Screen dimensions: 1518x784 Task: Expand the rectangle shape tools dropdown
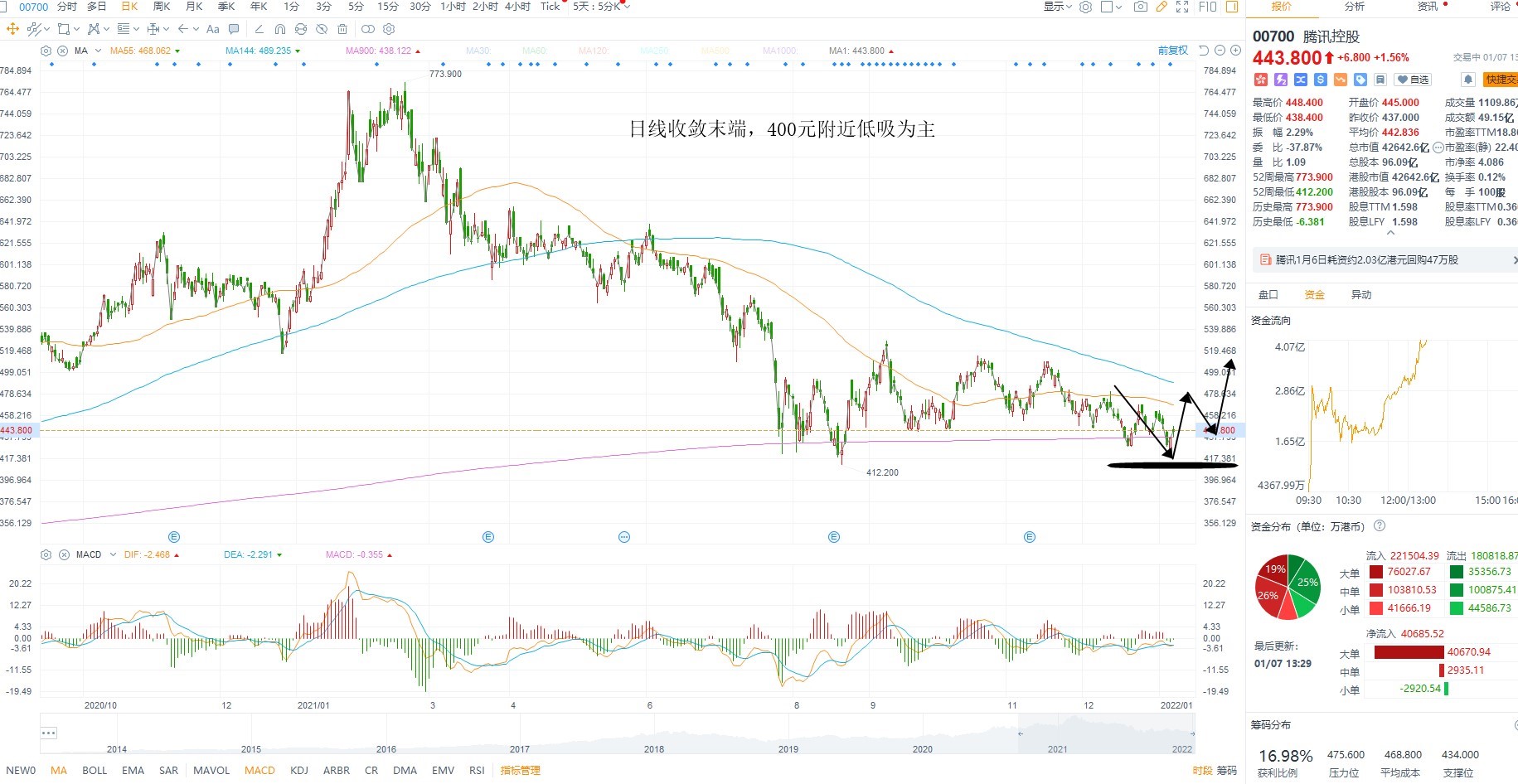(x=76, y=29)
